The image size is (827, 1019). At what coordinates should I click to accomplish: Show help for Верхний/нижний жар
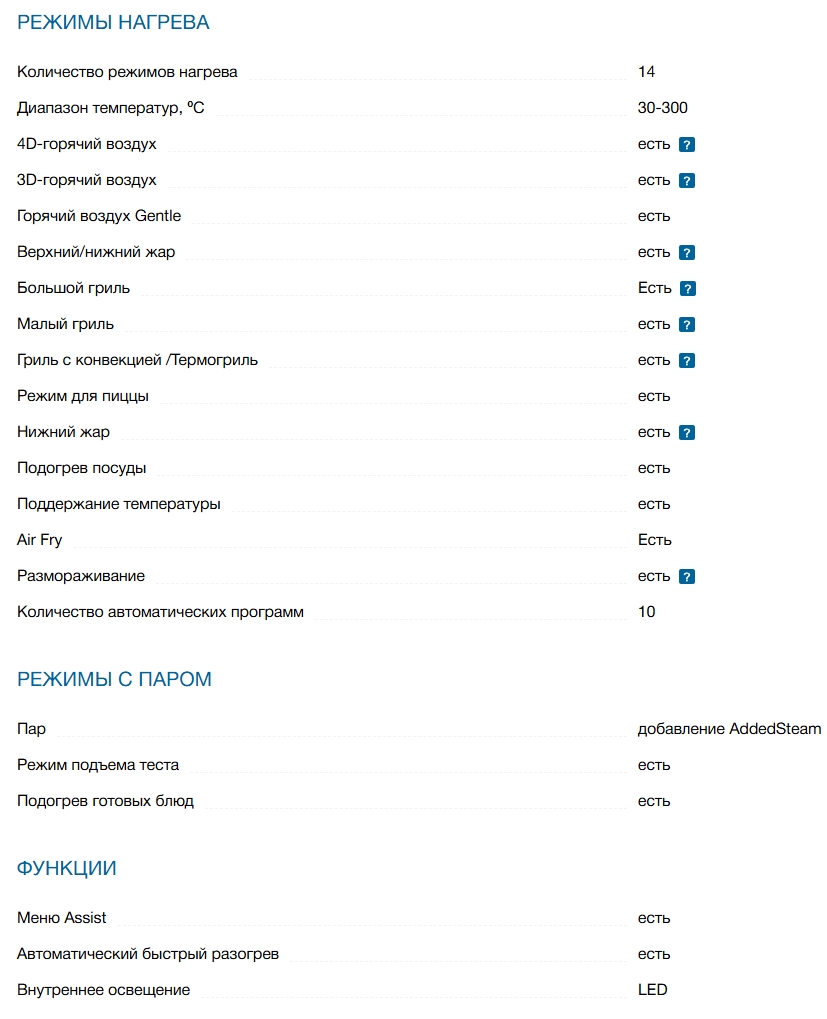point(686,253)
